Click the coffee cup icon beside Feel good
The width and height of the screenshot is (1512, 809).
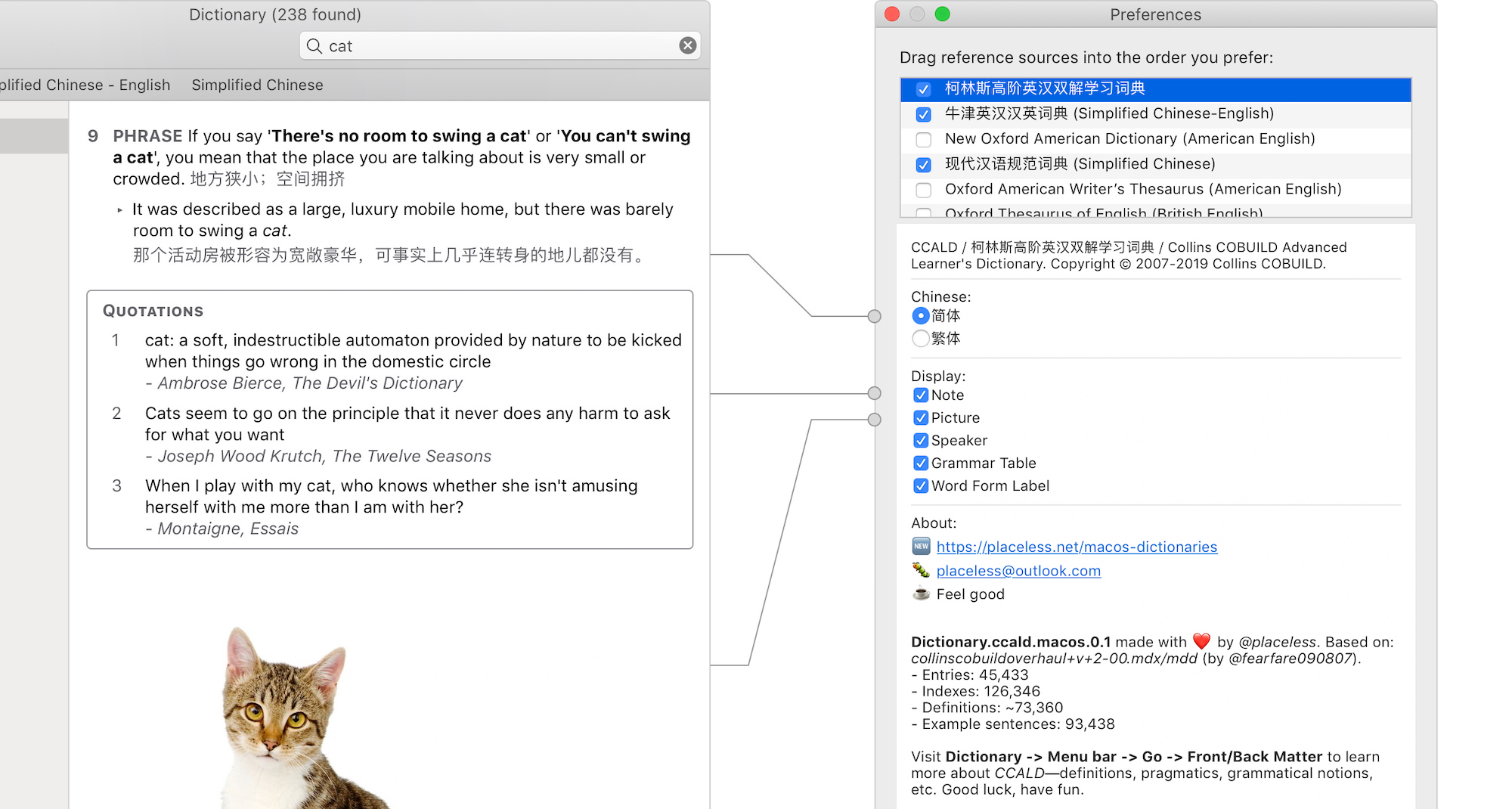pos(920,594)
